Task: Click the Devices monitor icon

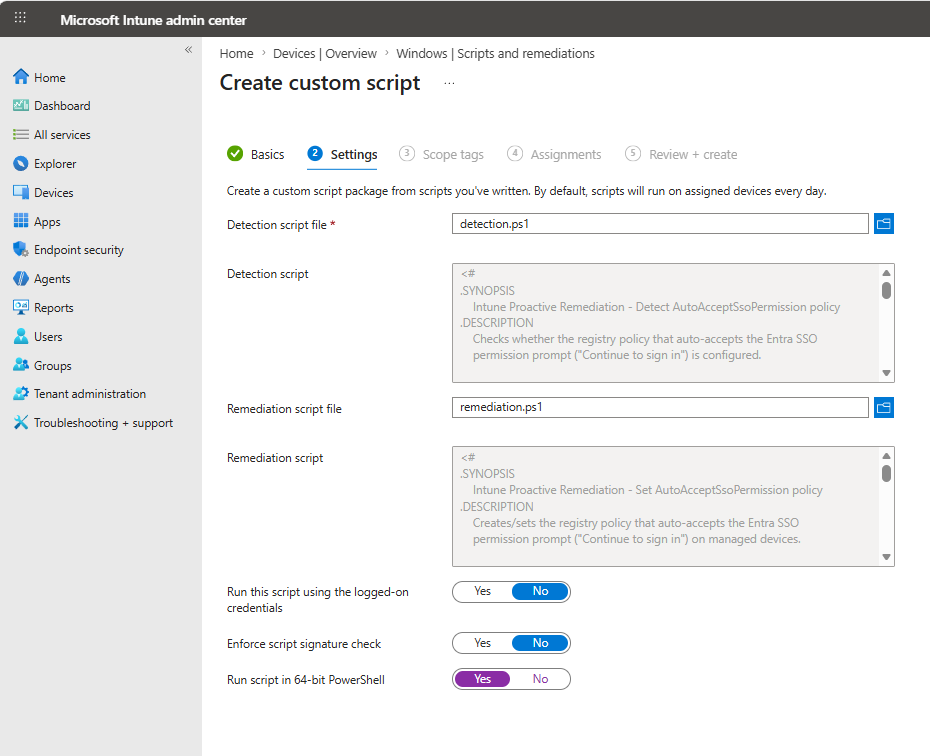Action: click(x=21, y=192)
